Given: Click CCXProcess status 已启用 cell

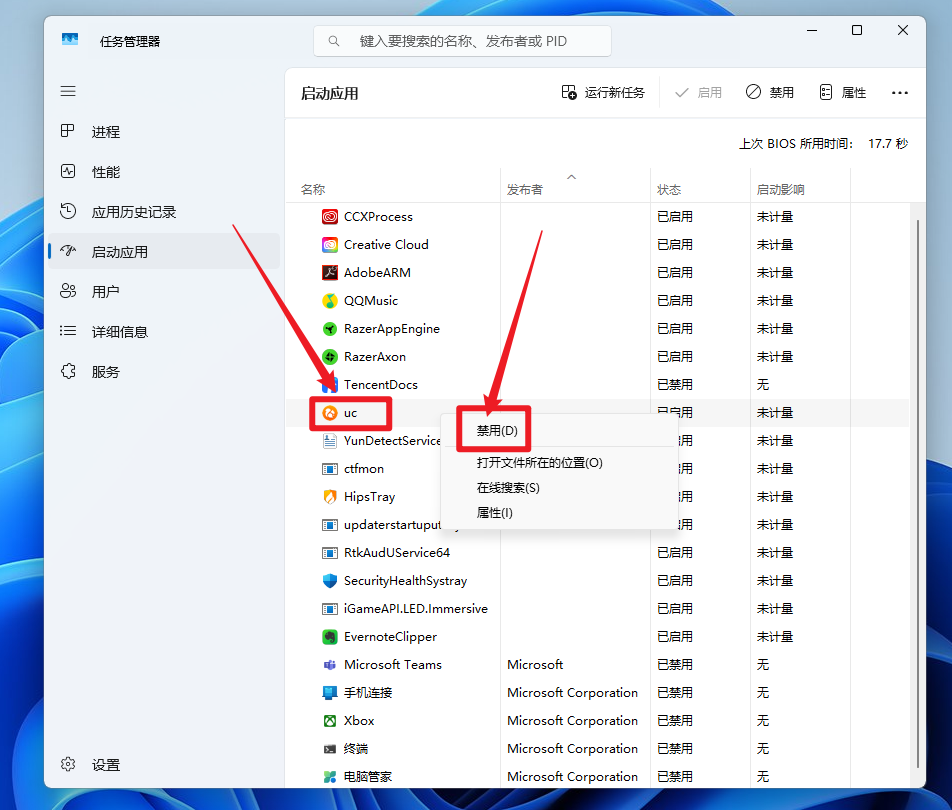Looking at the screenshot, I should pyautogui.click(x=675, y=217).
